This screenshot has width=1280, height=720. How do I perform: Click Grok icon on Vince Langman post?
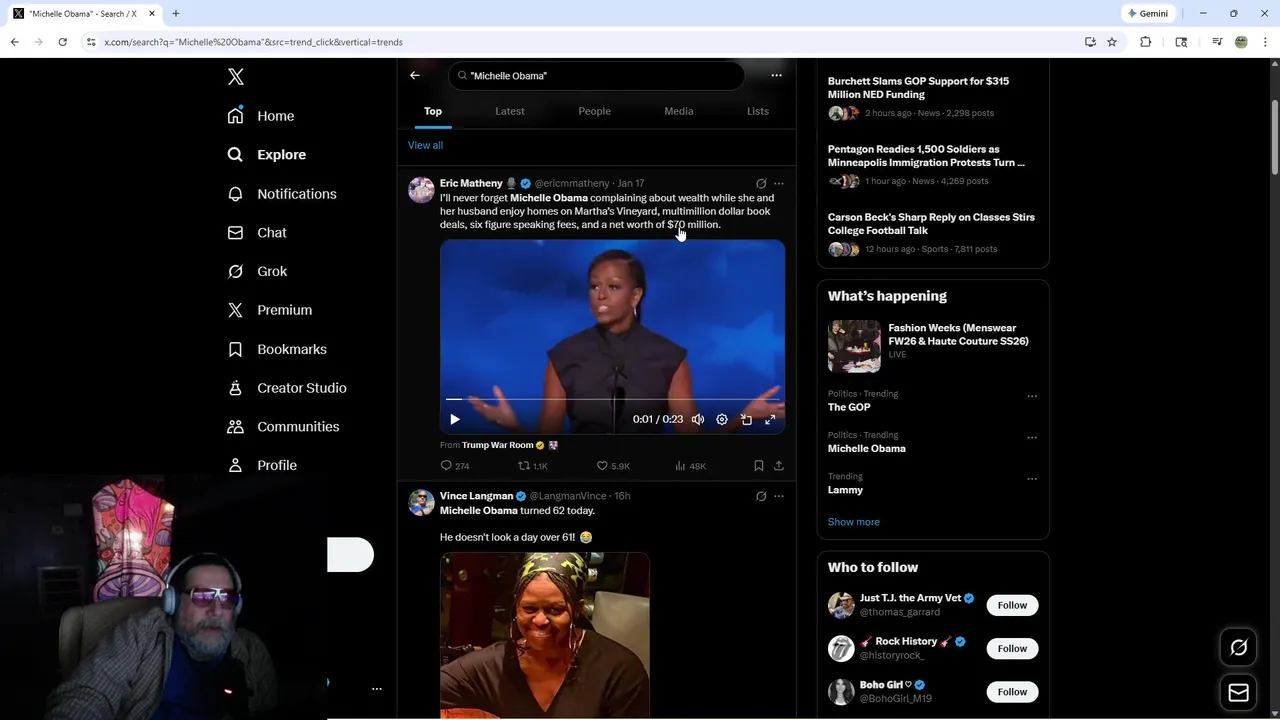(761, 496)
